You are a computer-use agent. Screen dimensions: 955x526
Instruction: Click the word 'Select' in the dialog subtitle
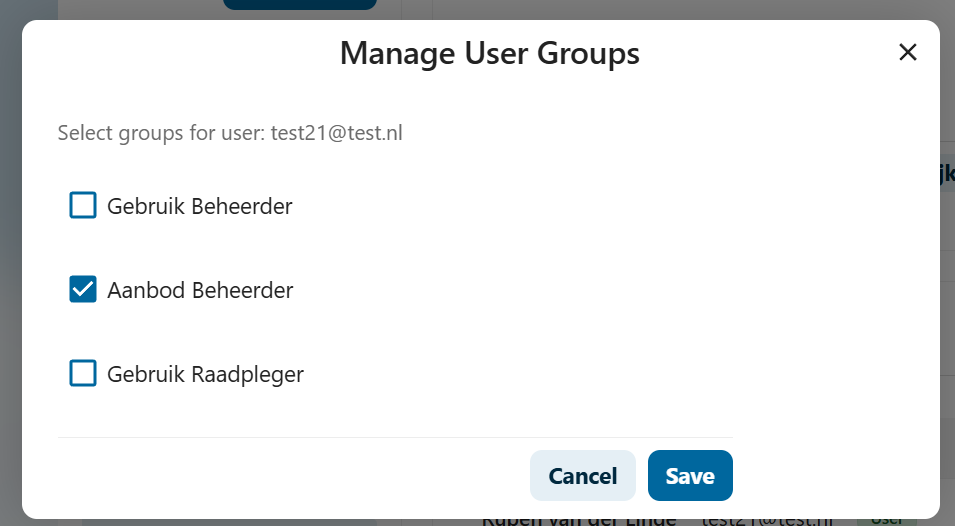[x=84, y=133]
